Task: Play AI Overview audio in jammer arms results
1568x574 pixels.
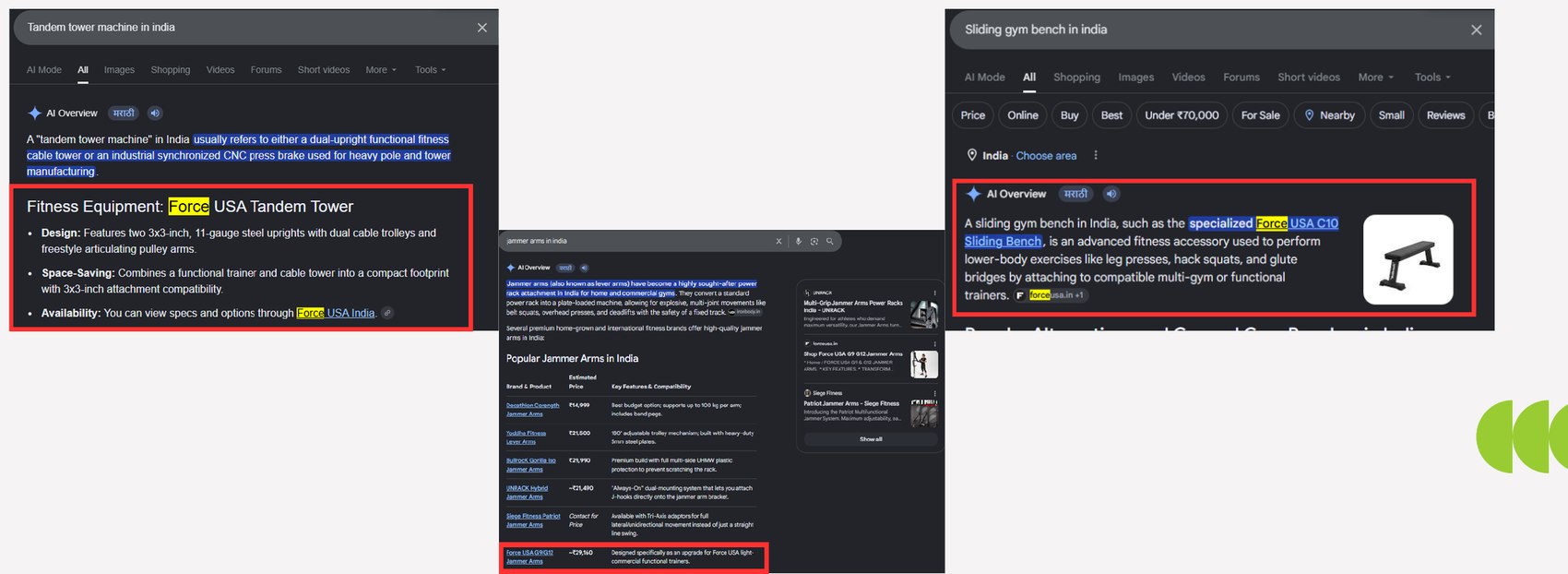Action: (x=584, y=268)
